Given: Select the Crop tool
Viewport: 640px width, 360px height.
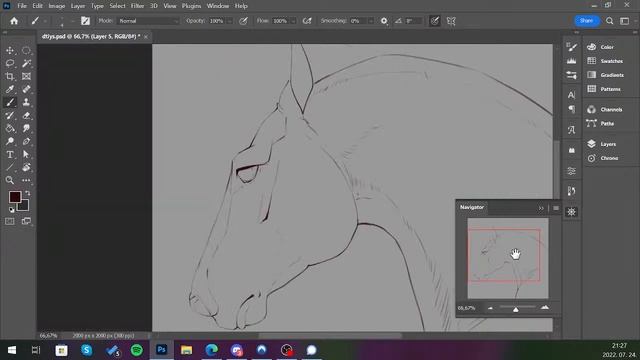Looking at the screenshot, I should click(10, 76).
